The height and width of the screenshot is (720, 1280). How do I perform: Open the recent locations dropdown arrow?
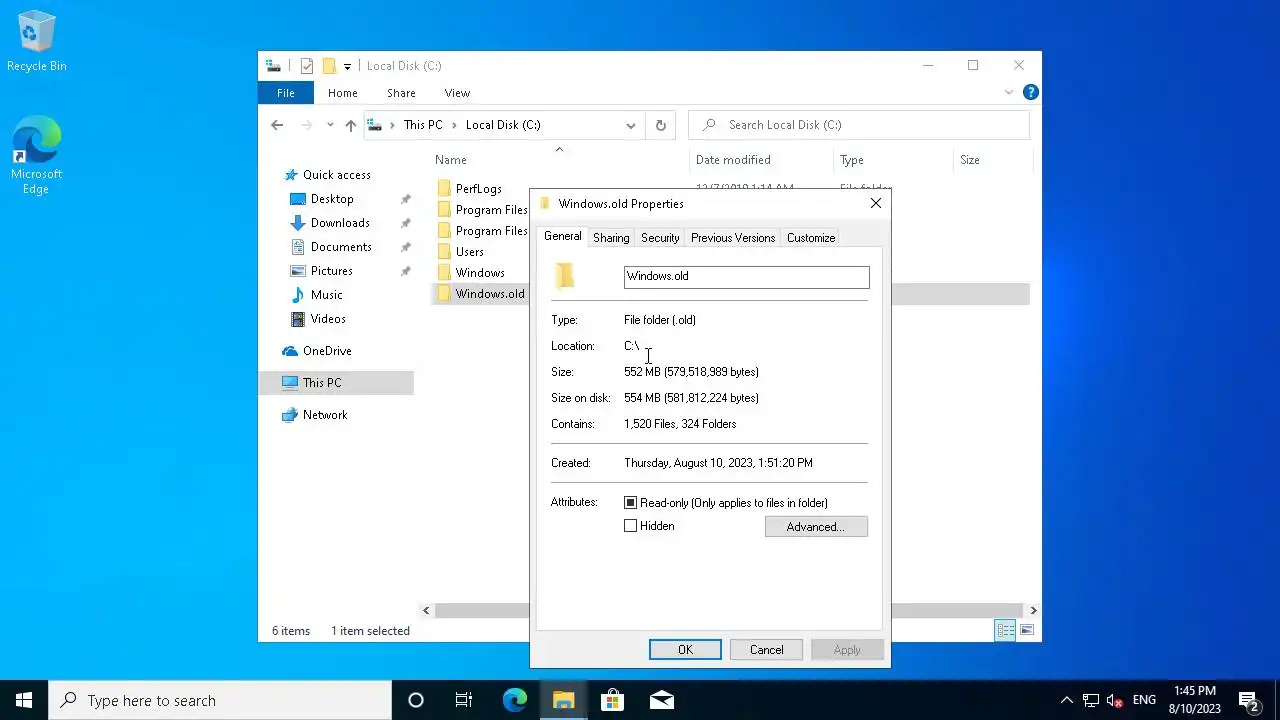pyautogui.click(x=330, y=125)
